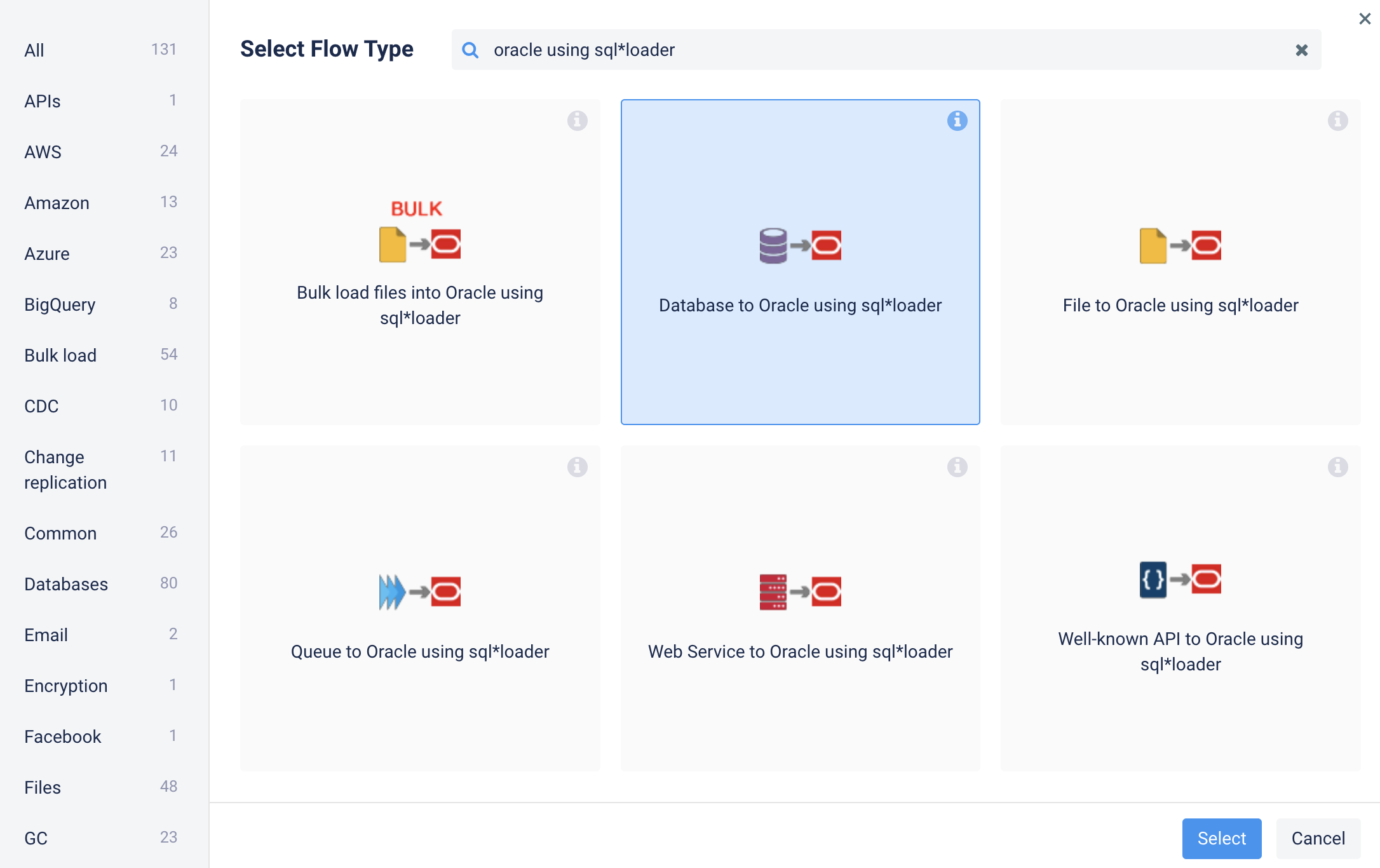The height and width of the screenshot is (868, 1380).
Task: Open the Bulk load category
Action: tap(60, 355)
